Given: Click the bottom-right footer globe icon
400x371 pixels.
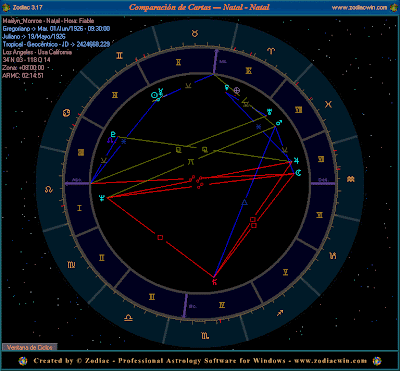Looking at the screenshot, I should click(x=377, y=361).
